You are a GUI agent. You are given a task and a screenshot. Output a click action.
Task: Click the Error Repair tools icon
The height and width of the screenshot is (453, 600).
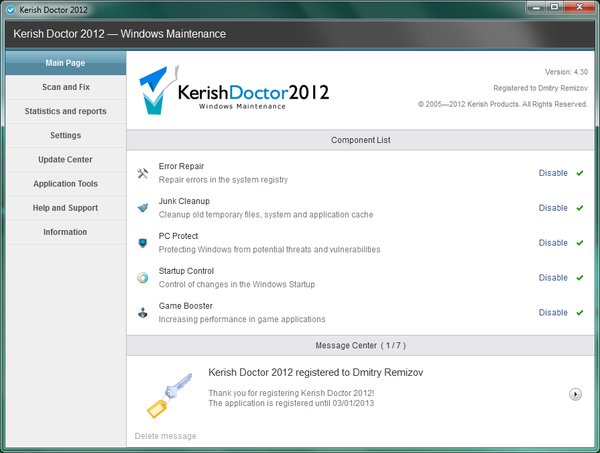point(143,173)
